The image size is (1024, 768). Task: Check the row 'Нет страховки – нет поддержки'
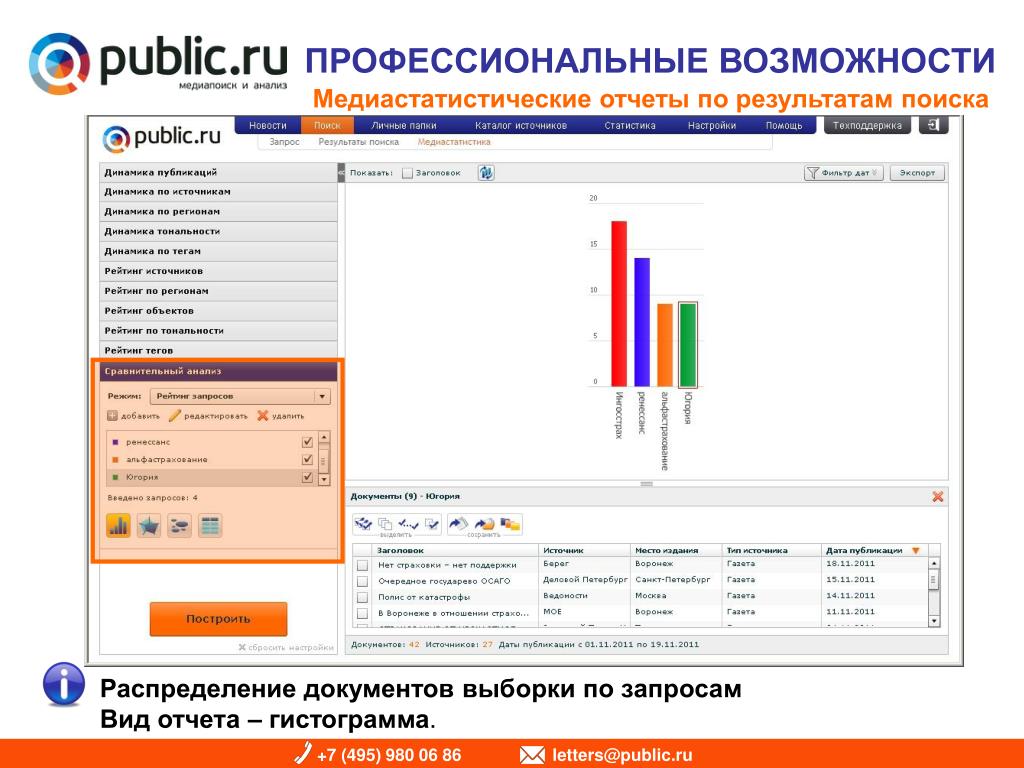point(362,565)
